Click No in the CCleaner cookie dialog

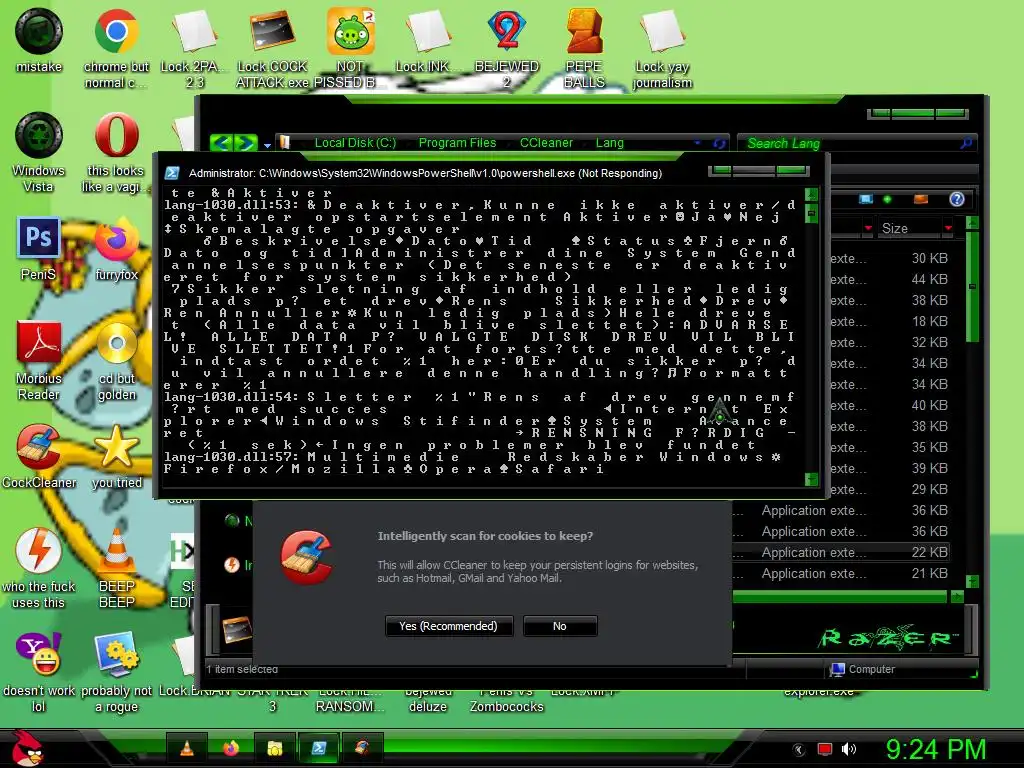tap(560, 626)
